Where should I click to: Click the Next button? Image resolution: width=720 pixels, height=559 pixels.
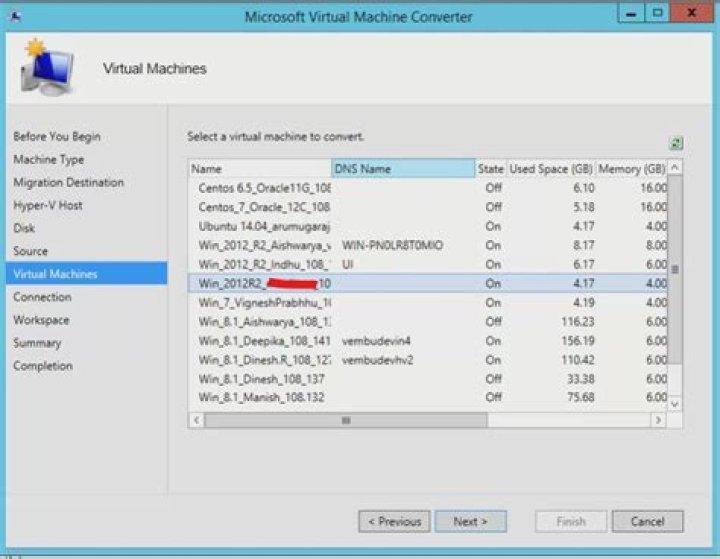(470, 521)
